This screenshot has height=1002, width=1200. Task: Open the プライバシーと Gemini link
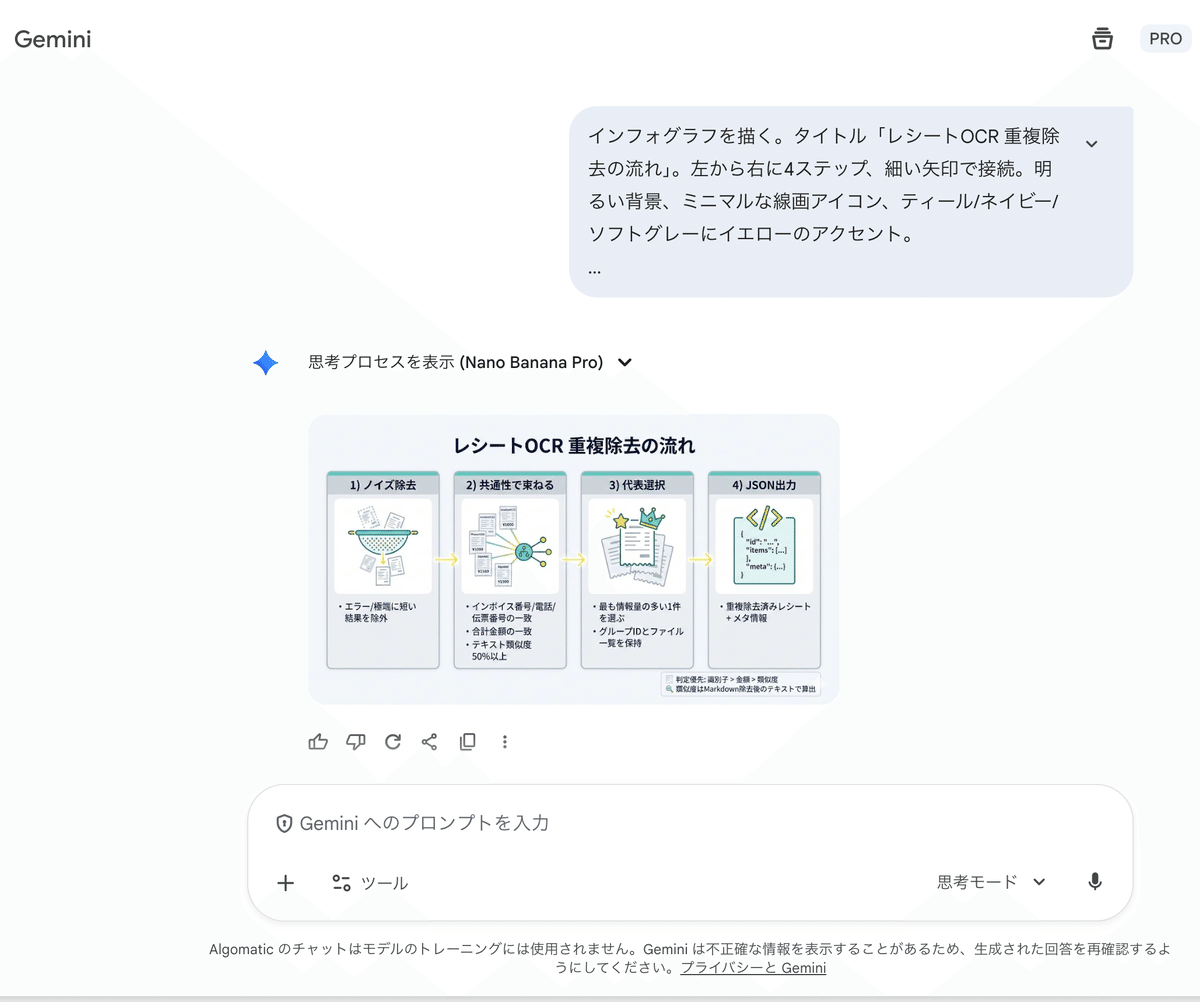coord(753,967)
